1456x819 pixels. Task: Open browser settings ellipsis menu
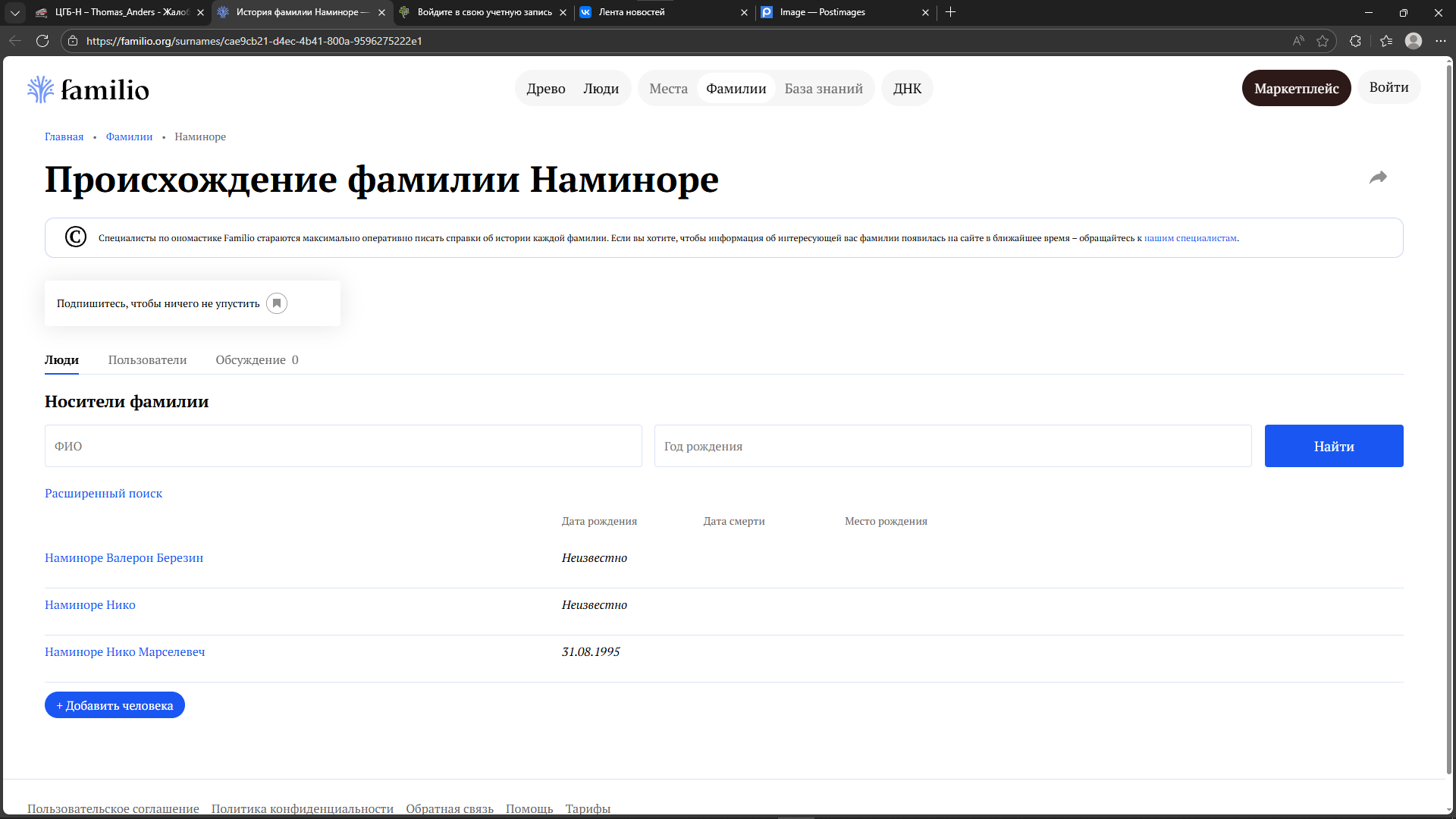click(1440, 41)
